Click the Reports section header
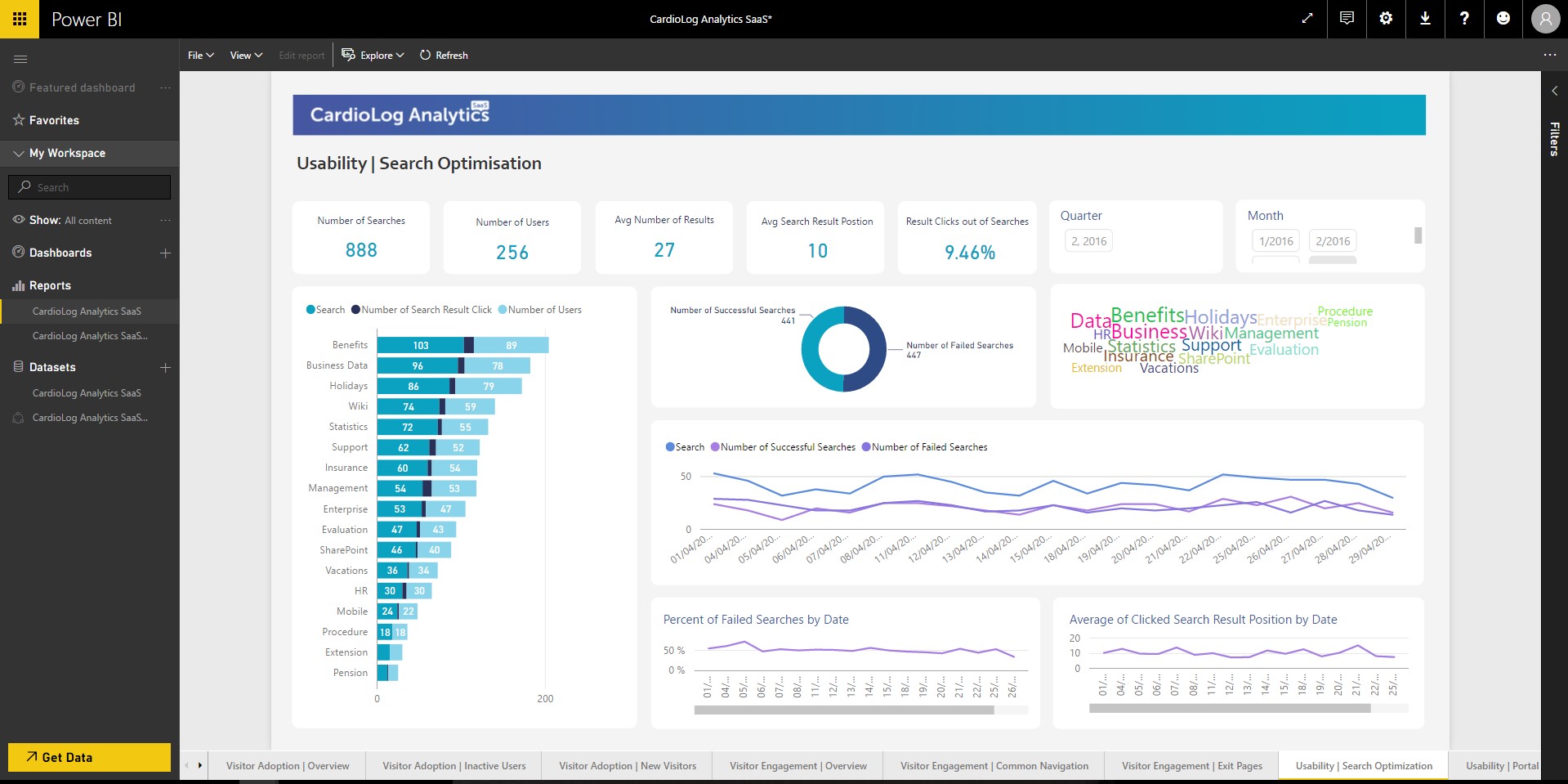This screenshot has height=784, width=1568. pos(50,285)
